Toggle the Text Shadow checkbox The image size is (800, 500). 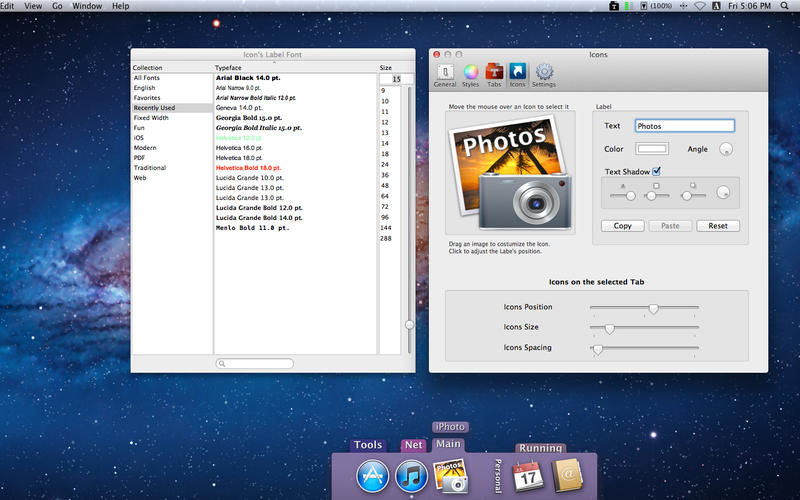coord(656,172)
